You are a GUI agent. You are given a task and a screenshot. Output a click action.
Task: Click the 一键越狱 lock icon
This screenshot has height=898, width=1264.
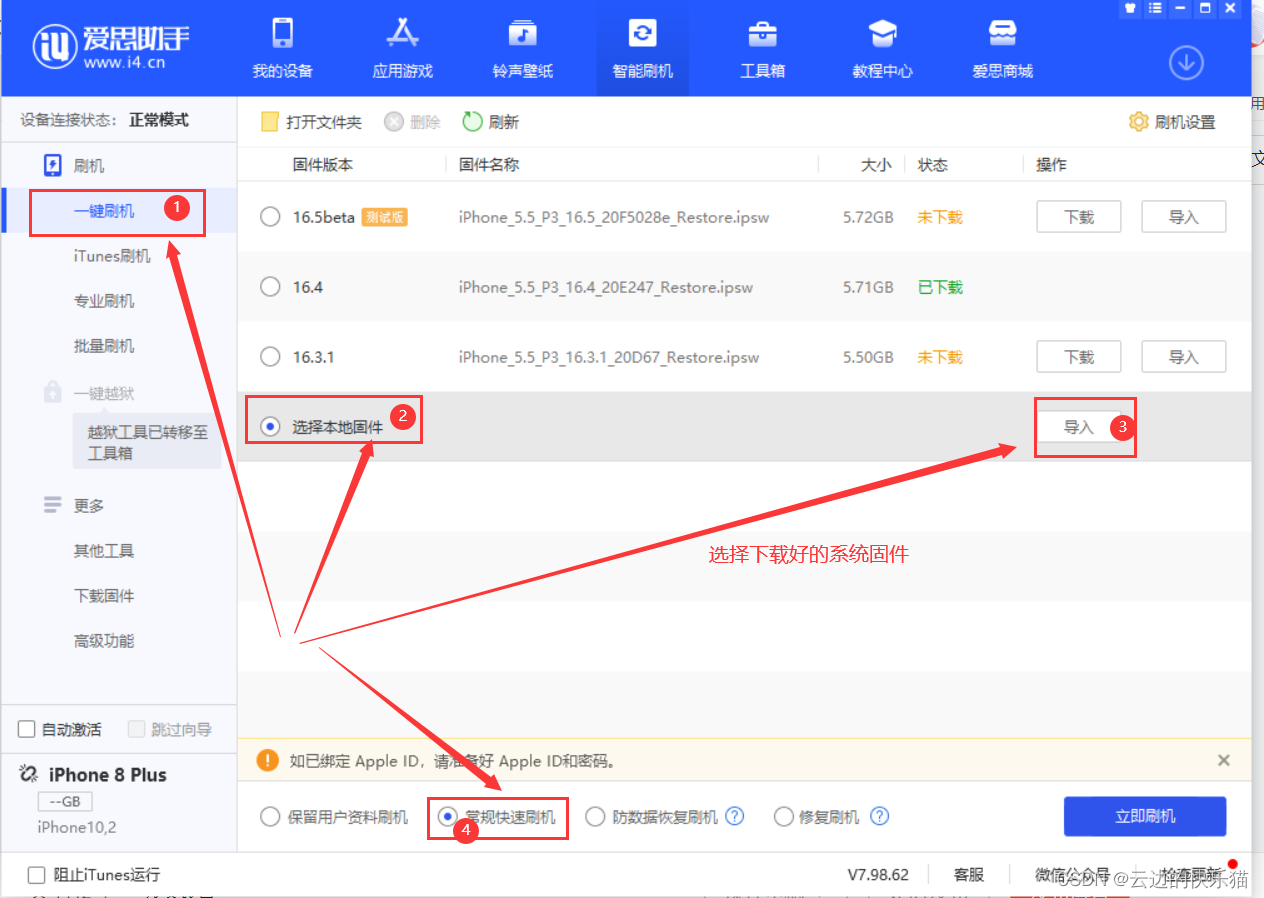click(x=53, y=393)
